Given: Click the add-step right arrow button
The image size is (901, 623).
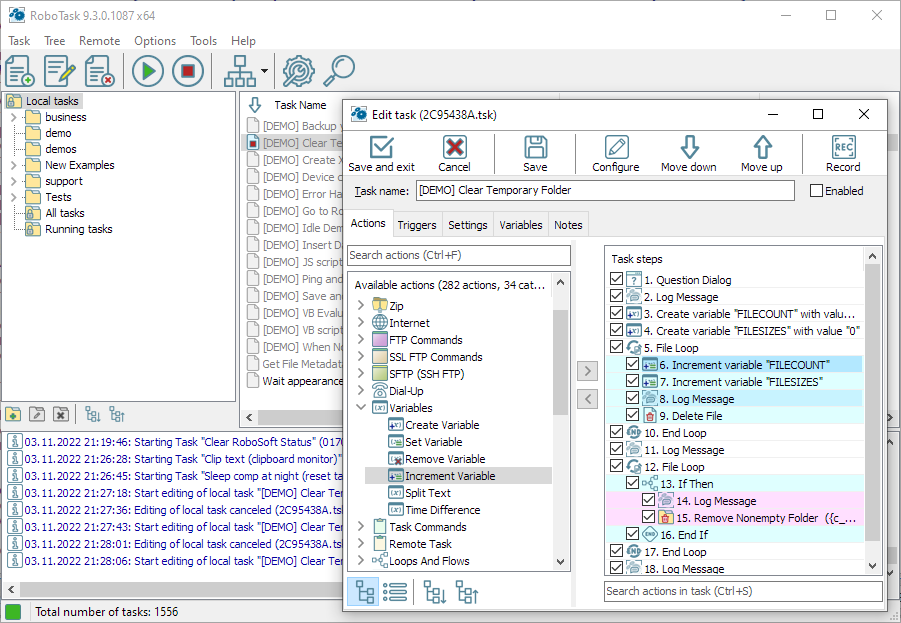Looking at the screenshot, I should [x=588, y=372].
